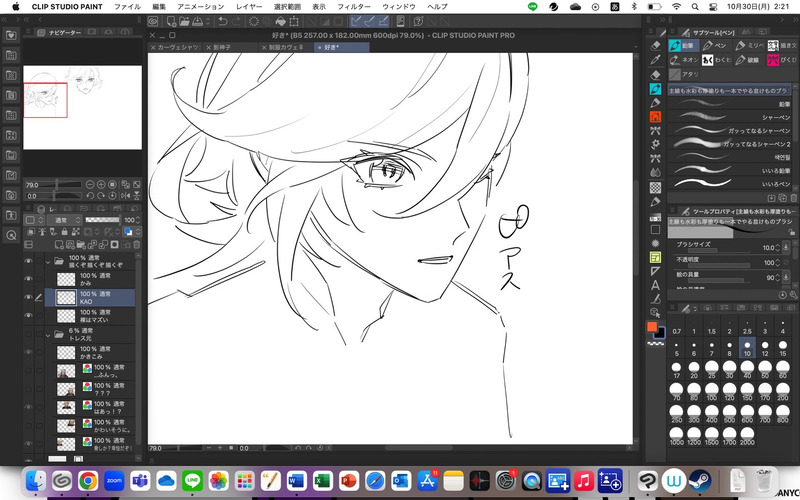
Task: Click the layer opacity 100 stepper arrows
Action: [x=138, y=220]
